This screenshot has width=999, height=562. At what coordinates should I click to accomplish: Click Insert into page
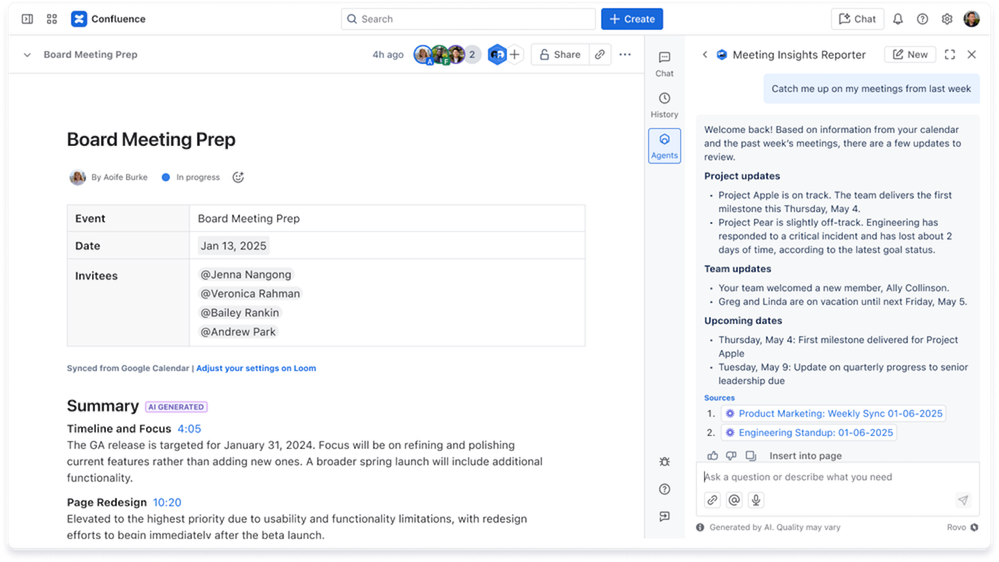[x=805, y=456]
